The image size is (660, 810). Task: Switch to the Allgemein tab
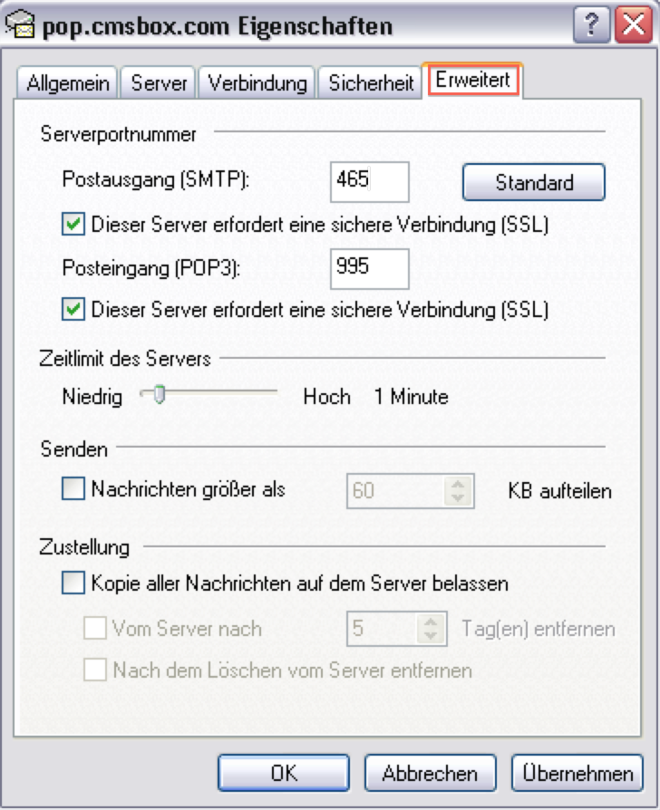(x=67, y=84)
